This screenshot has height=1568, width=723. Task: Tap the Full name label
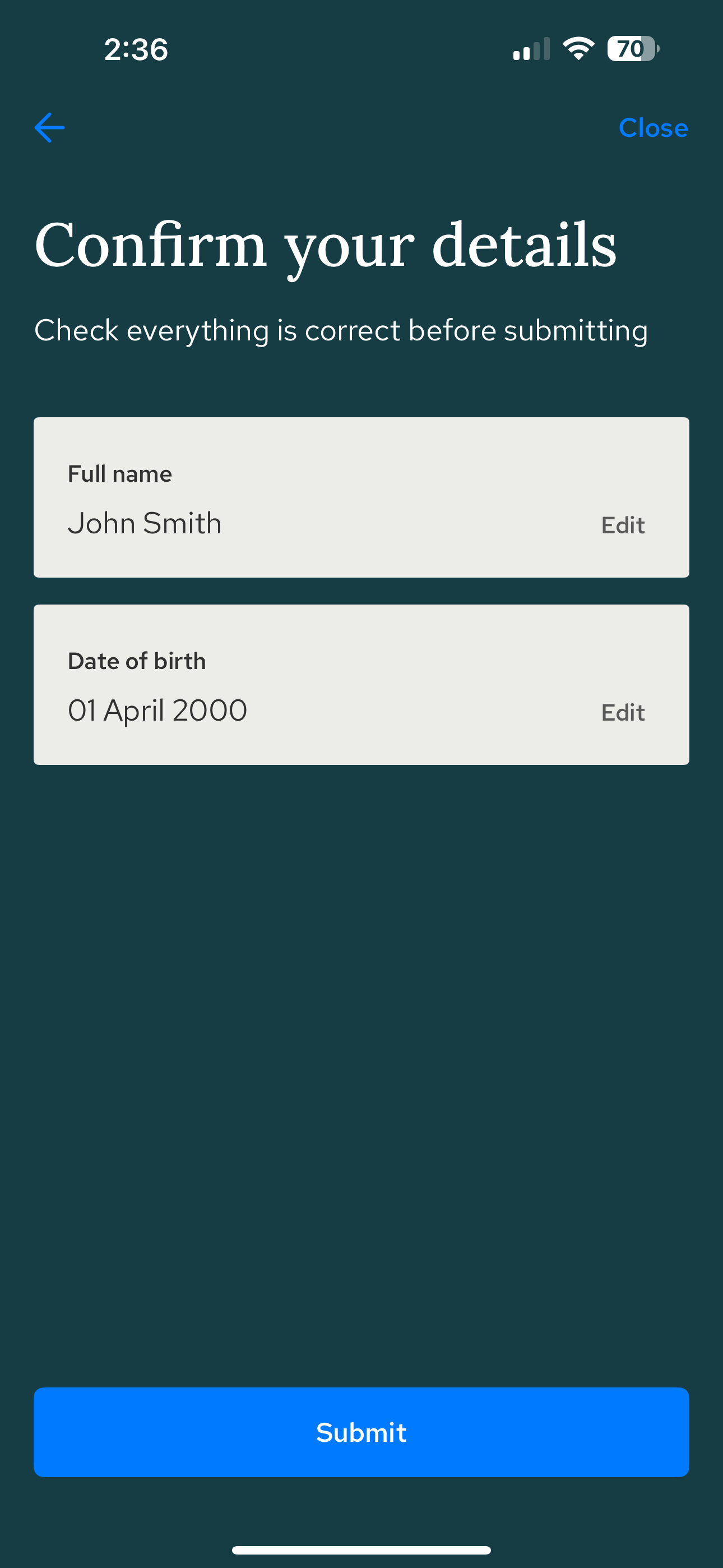pyautogui.click(x=120, y=473)
